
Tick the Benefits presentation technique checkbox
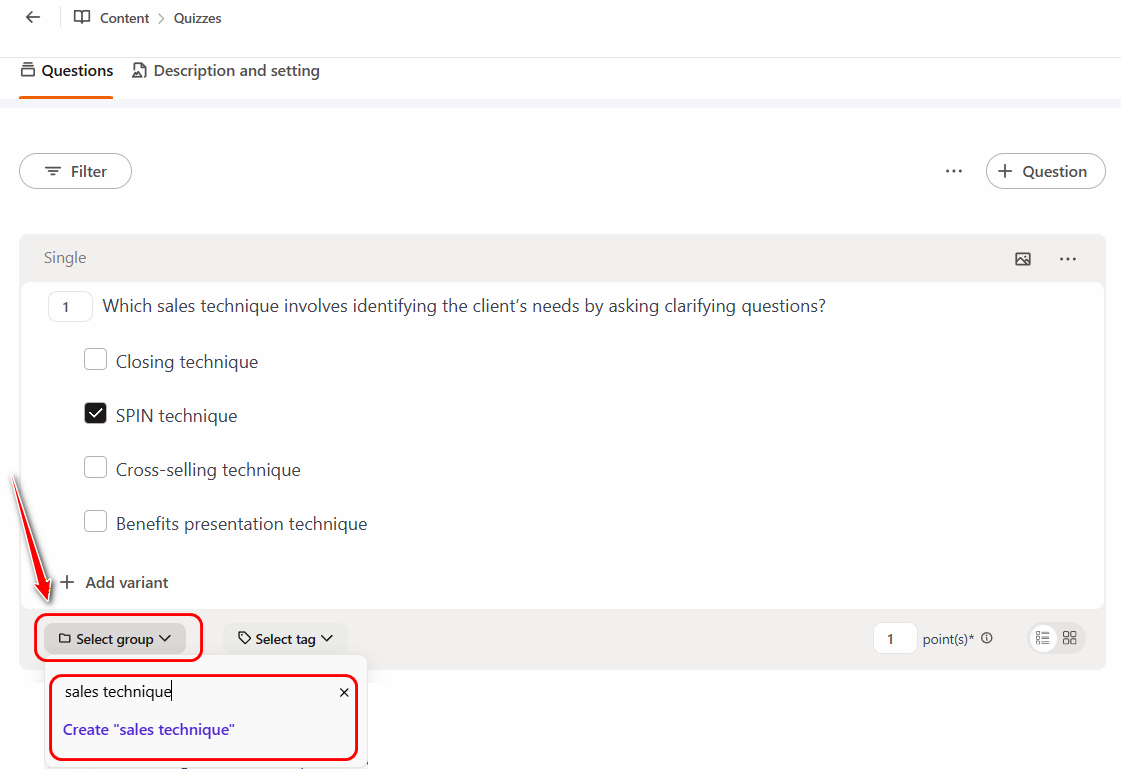pos(95,522)
